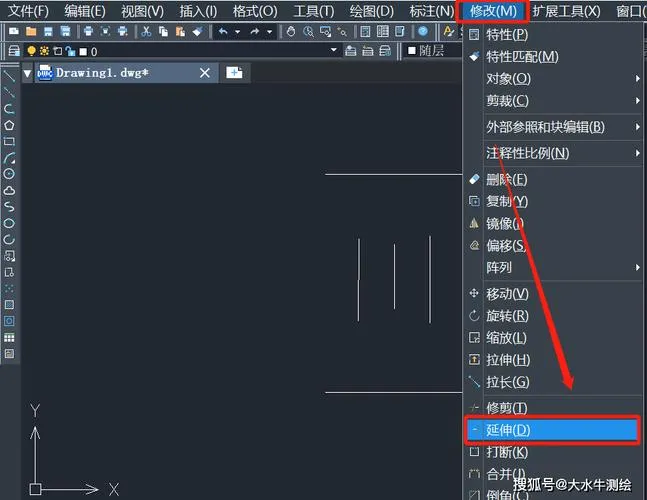The width and height of the screenshot is (647, 500).
Task: Choose 打断(K) menu item
Action: [553, 452]
